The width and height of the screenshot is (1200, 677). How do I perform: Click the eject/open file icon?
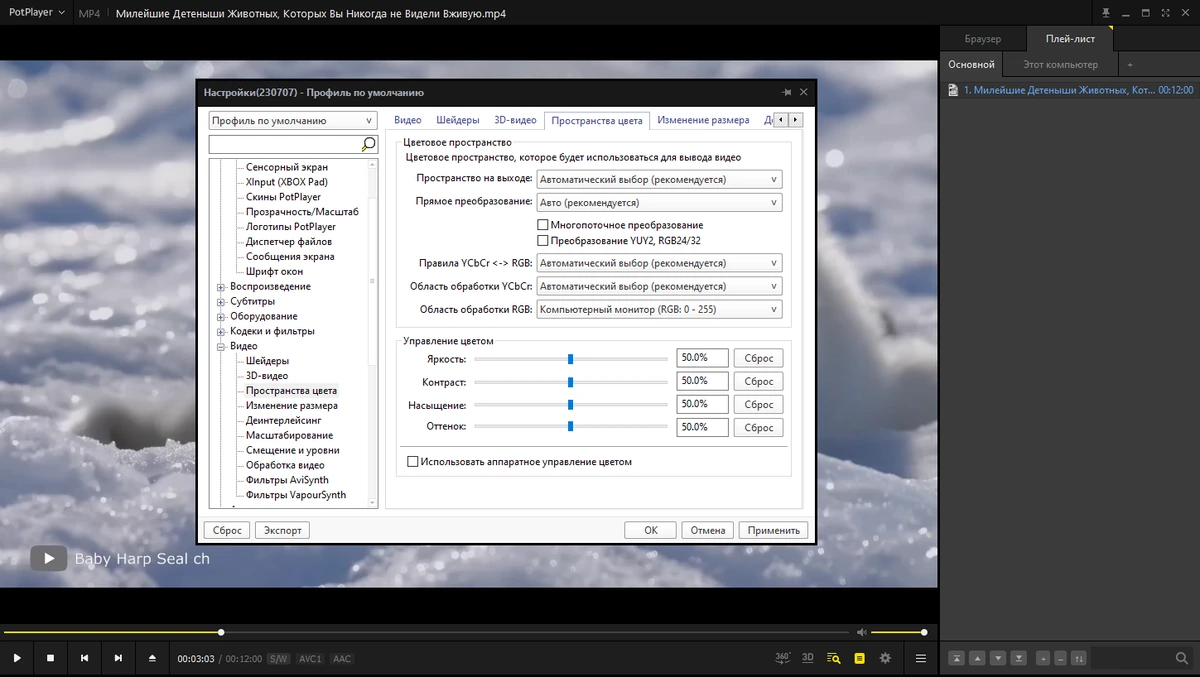coord(152,658)
